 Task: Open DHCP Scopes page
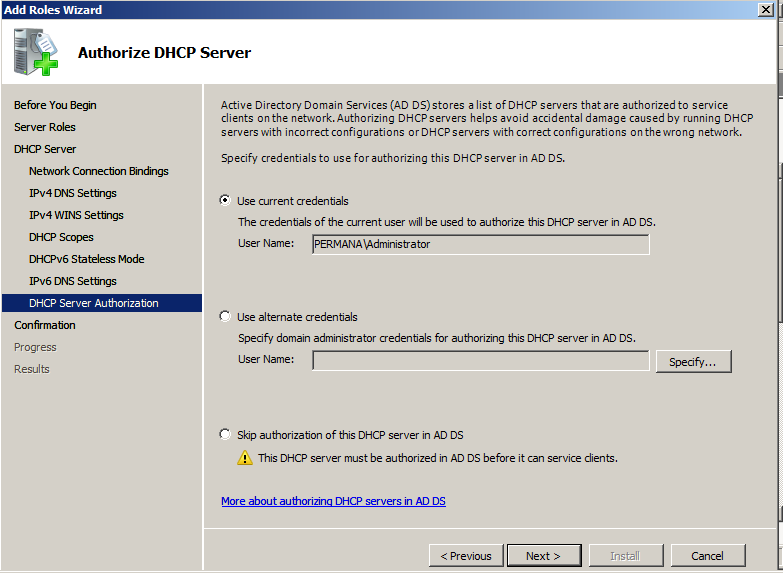point(61,237)
